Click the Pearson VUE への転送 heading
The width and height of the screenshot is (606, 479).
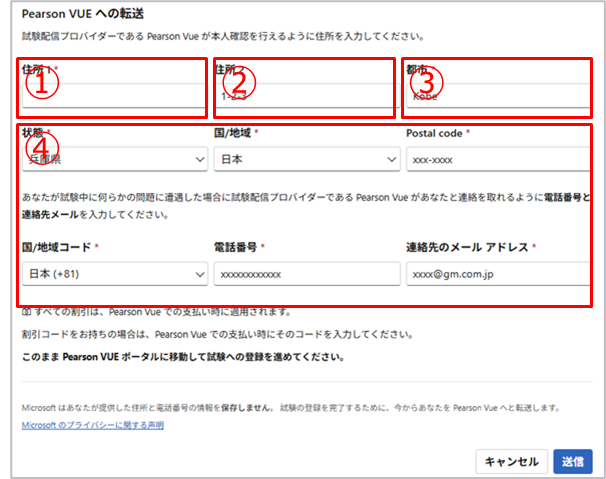[x=83, y=14]
